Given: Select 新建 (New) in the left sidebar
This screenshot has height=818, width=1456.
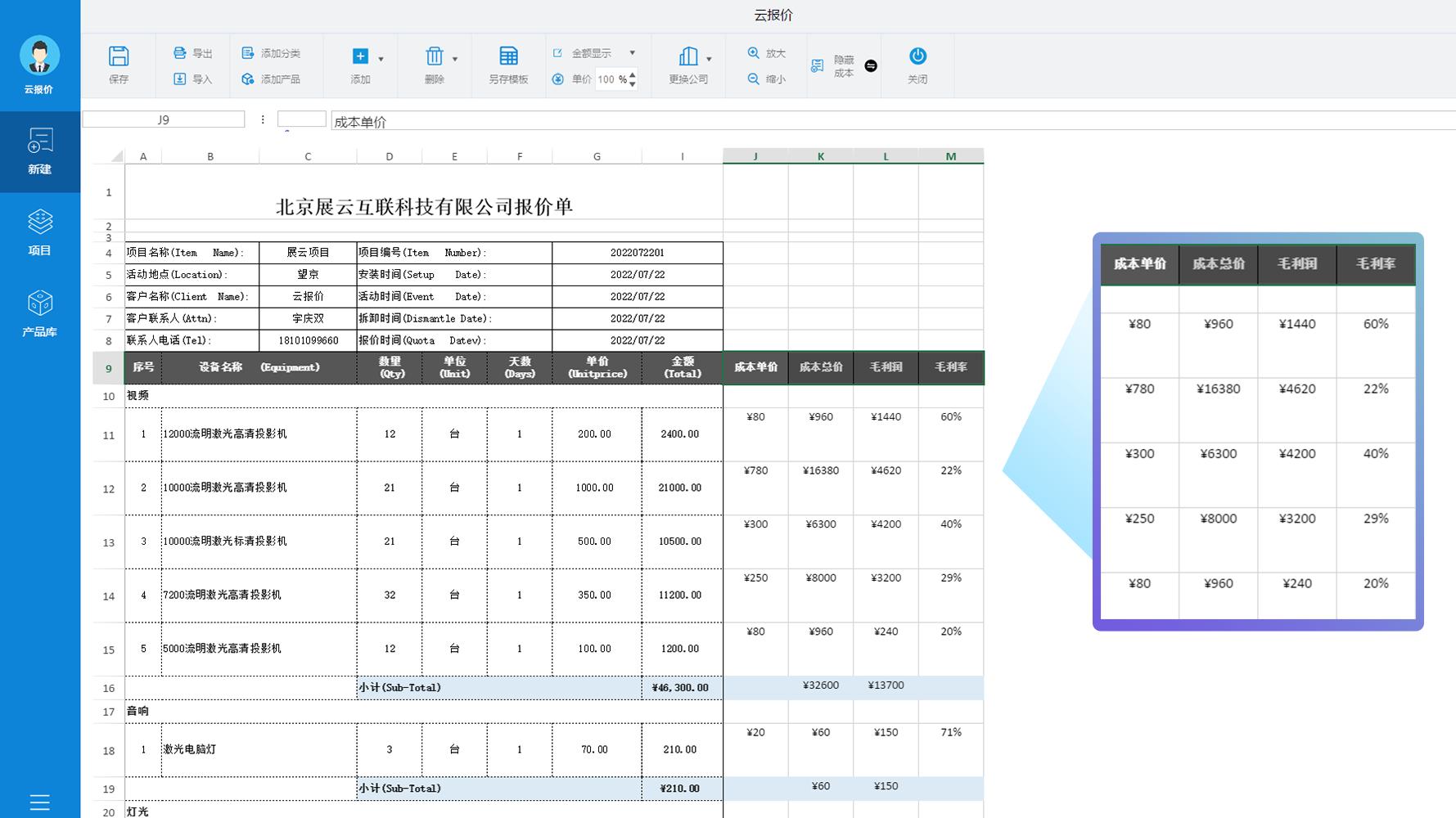Looking at the screenshot, I should point(39,153).
